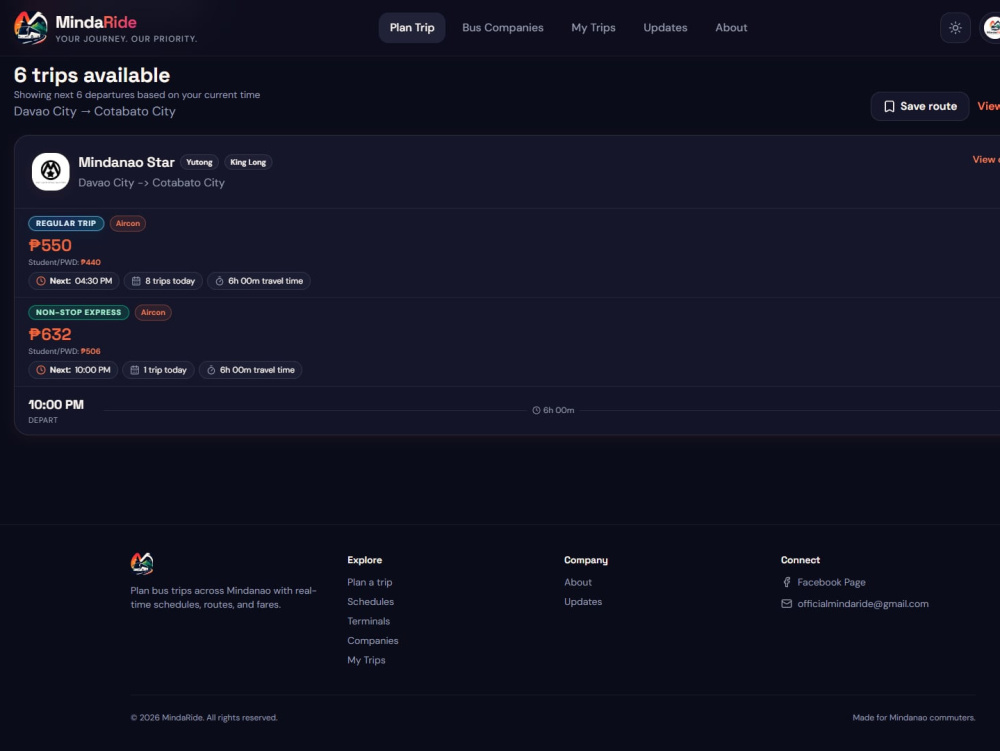The height and width of the screenshot is (751, 1000).
Task: Click the 6 trips available heading
Action: point(92,75)
